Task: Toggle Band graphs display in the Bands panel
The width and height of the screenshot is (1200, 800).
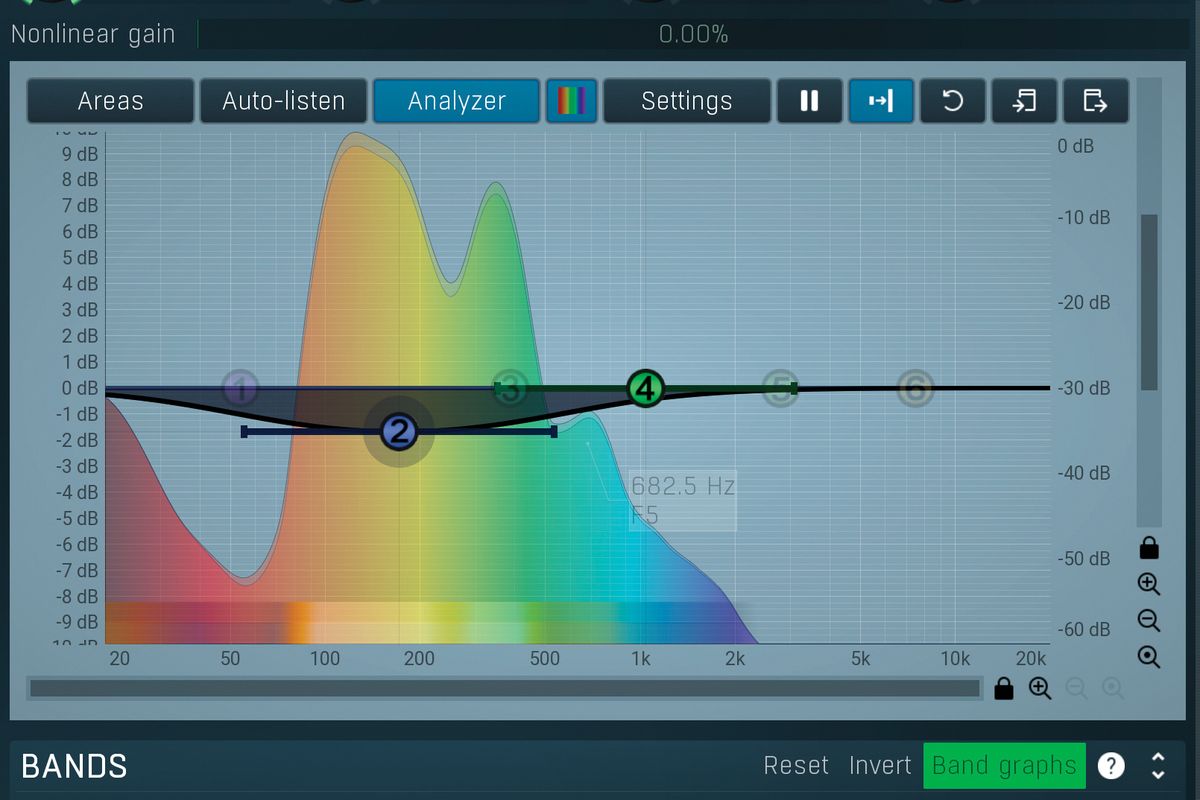Action: click(x=1004, y=765)
